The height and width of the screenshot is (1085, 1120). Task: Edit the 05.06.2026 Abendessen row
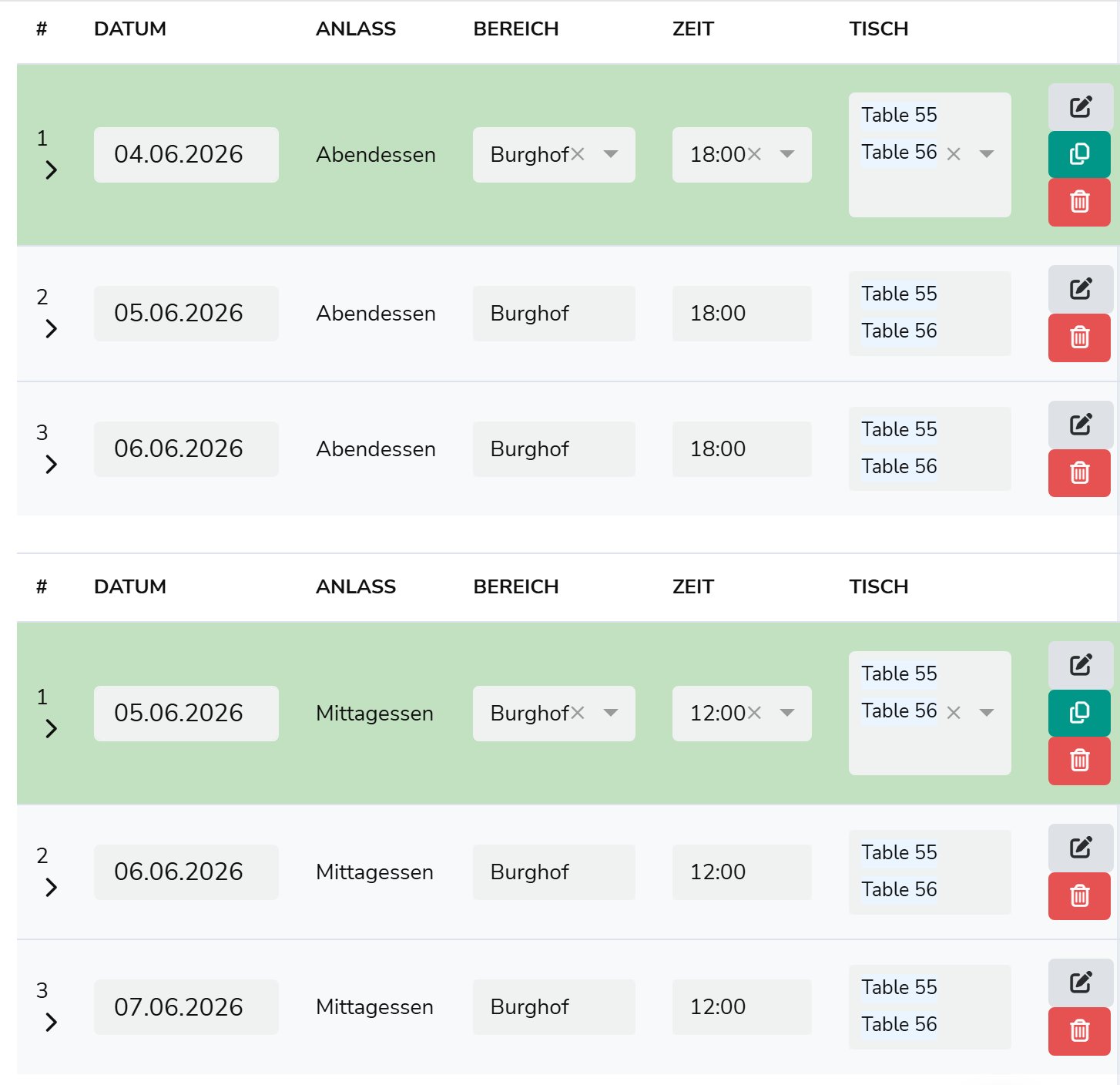(x=1080, y=289)
